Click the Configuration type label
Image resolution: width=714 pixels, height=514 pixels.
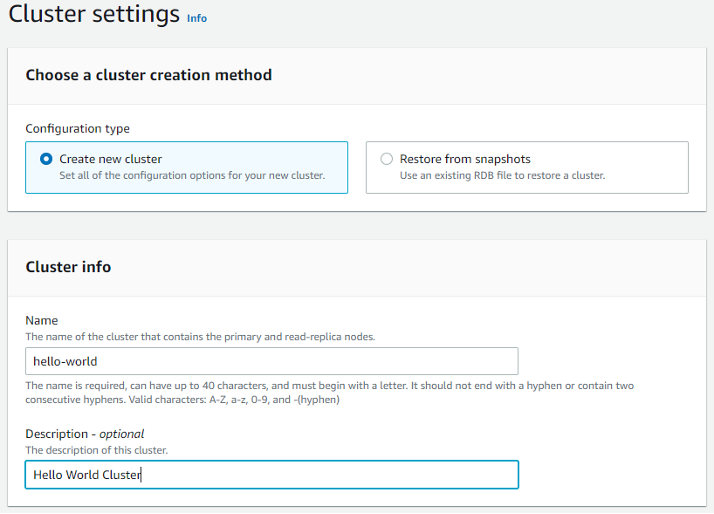pos(77,129)
